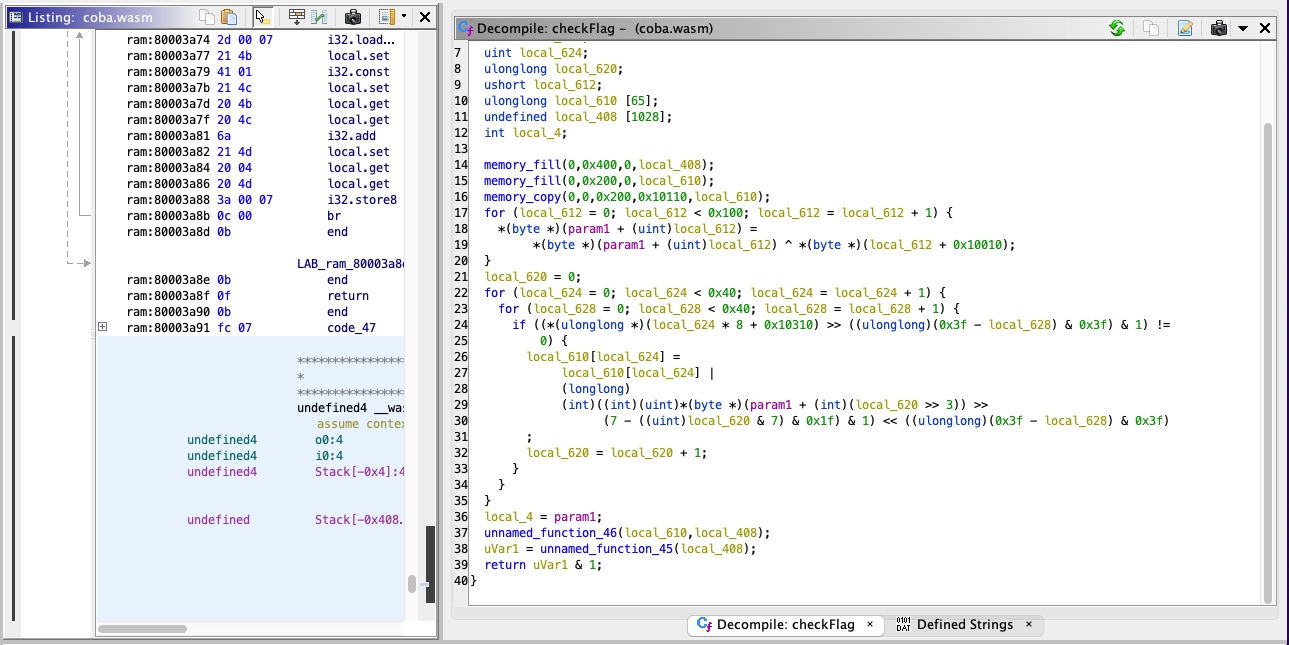Switch to the Defined Strings tab
Screen dimensions: 1289x645
pyautogui.click(x=964, y=625)
